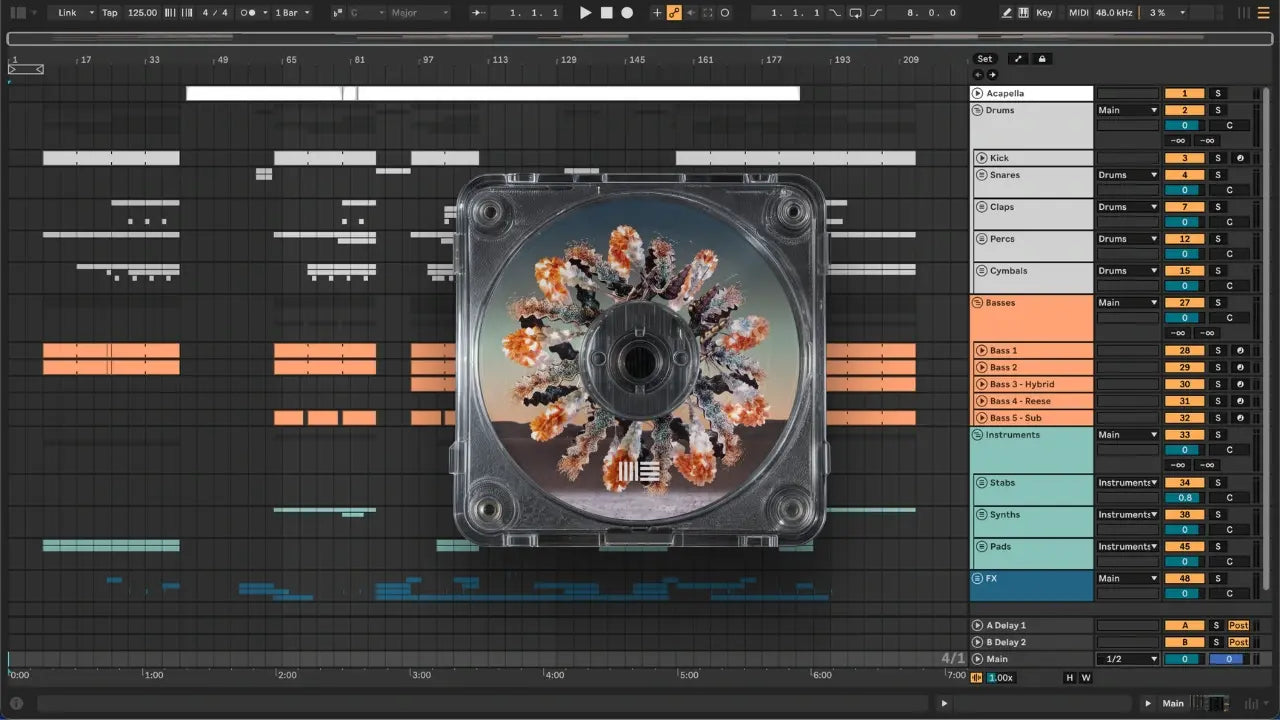Toggle the Acapella track activator 1

coord(1185,93)
